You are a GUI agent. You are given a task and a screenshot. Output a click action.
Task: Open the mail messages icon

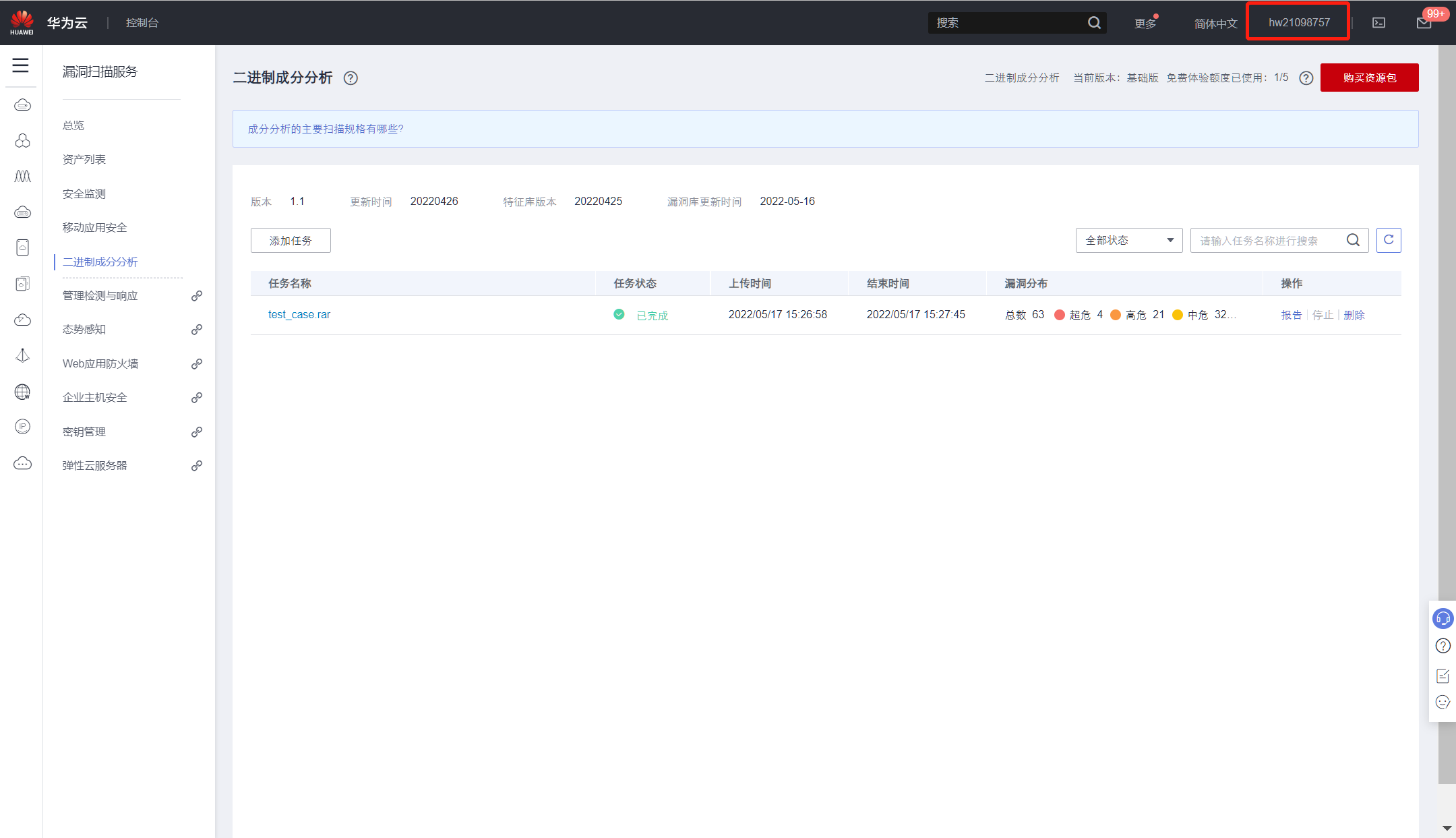coord(1424,23)
